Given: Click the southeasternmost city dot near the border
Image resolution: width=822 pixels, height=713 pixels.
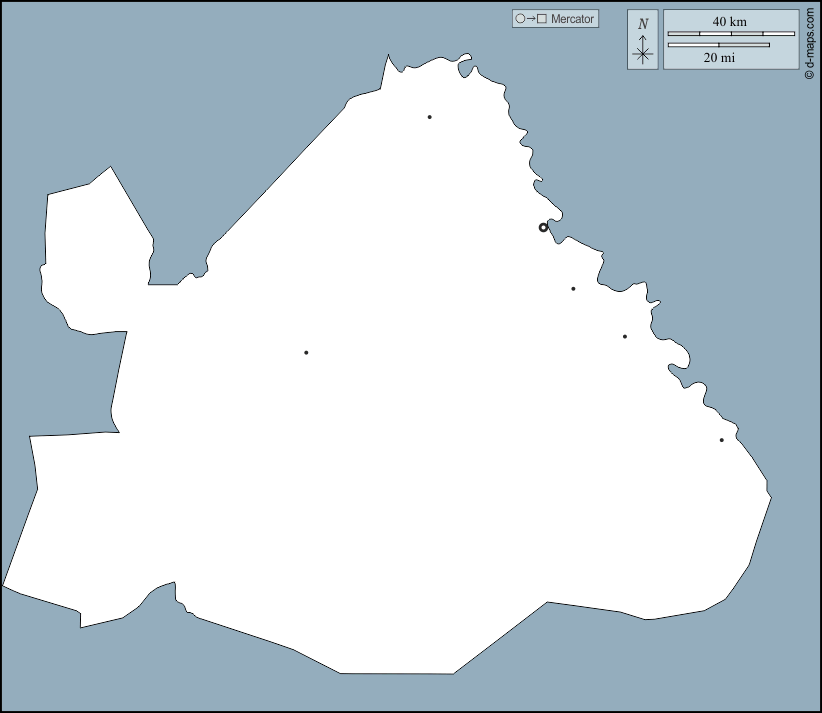Looking at the screenshot, I should [x=721, y=440].
